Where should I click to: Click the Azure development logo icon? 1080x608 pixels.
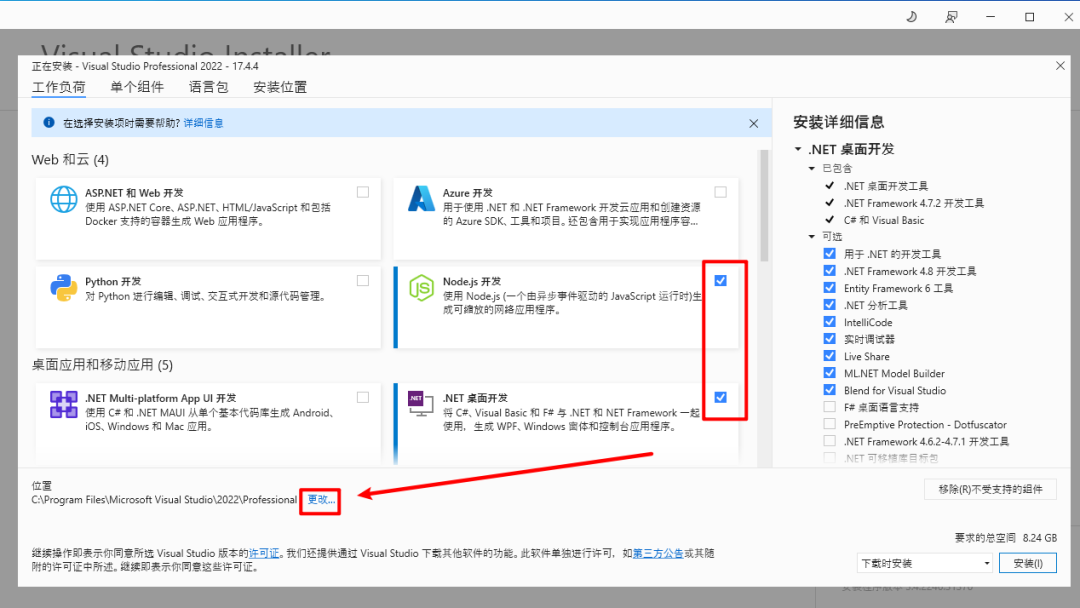pyautogui.click(x=421, y=199)
